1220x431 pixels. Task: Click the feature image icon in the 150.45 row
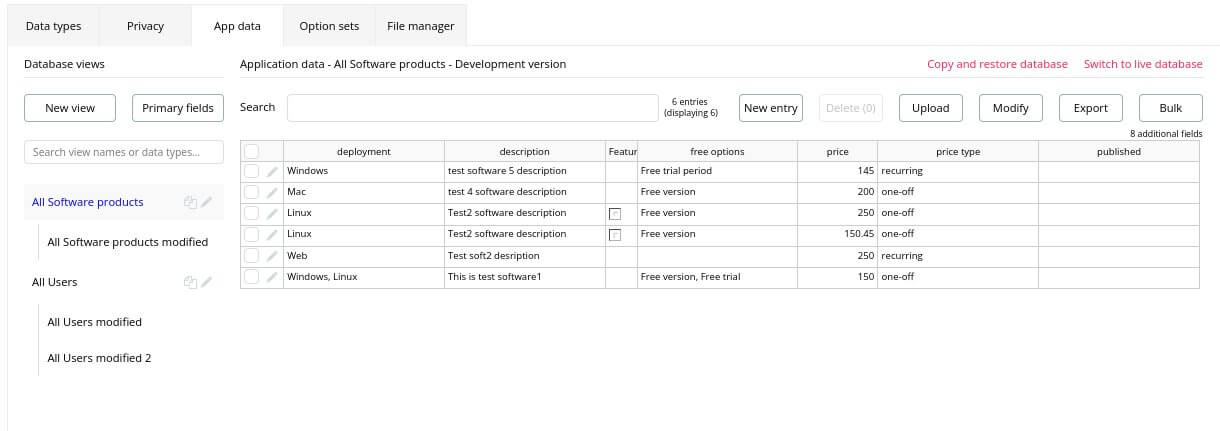(x=615, y=235)
